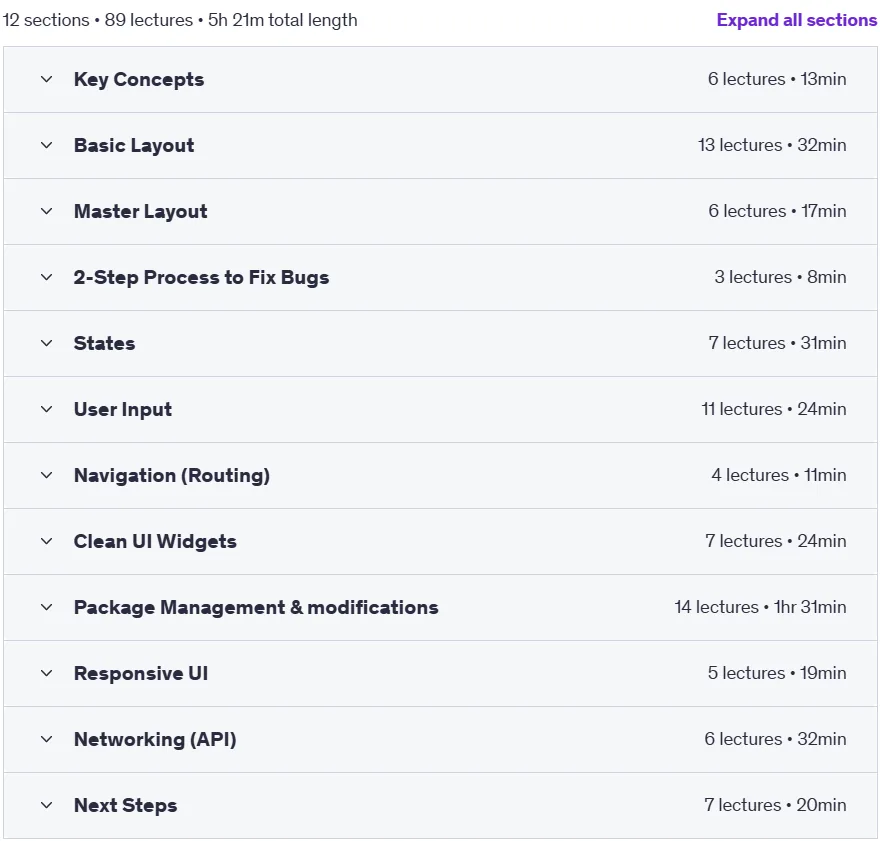
Task: Click chevron beside Responsive UI
Action: 47,673
